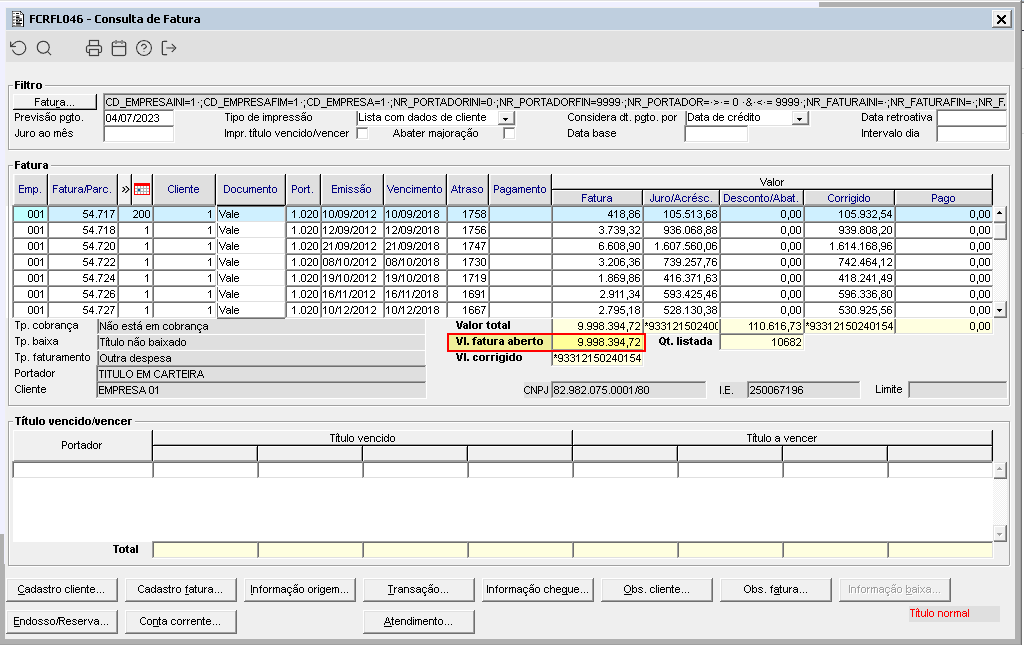This screenshot has width=1024, height=645.
Task: Click the document icon in title bar
Action: pos(18,19)
